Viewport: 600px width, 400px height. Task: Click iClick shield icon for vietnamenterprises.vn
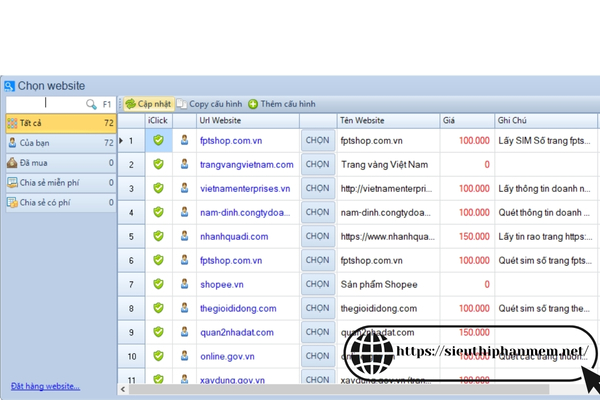(x=158, y=188)
